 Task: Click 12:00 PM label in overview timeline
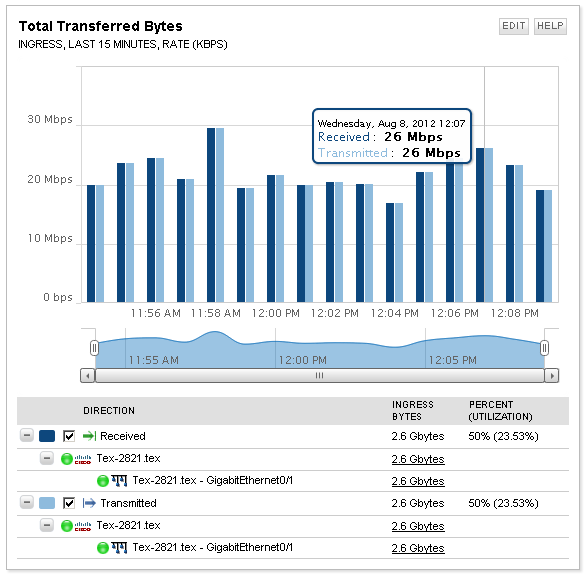pyautogui.click(x=302, y=360)
